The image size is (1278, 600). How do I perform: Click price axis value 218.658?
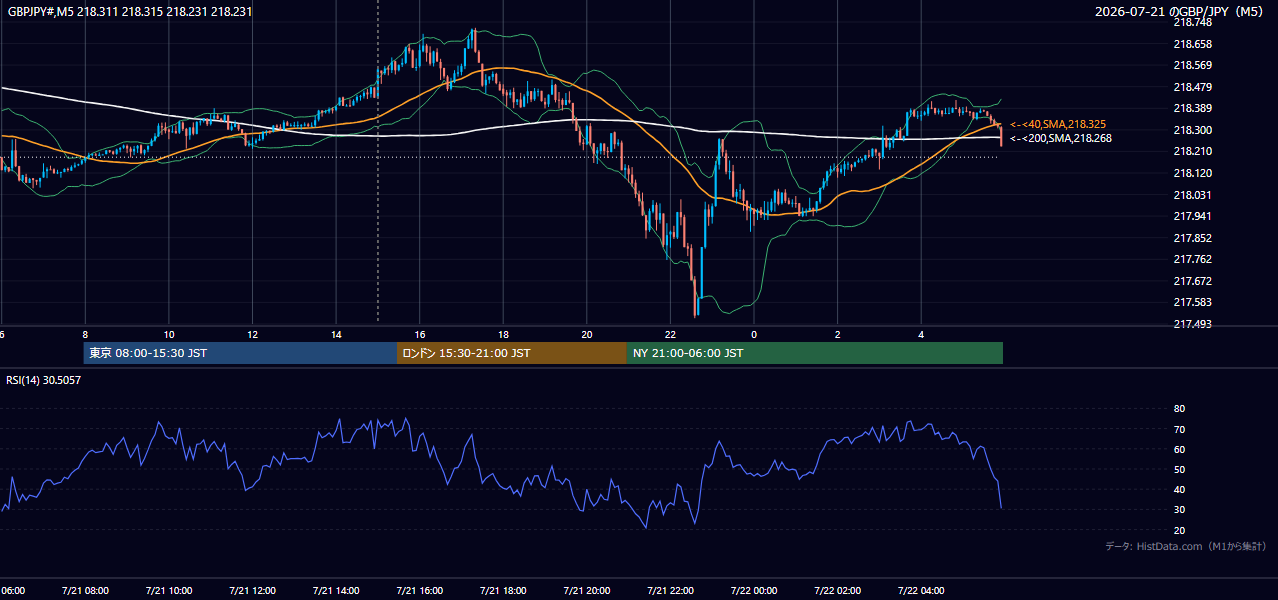click(x=1191, y=44)
